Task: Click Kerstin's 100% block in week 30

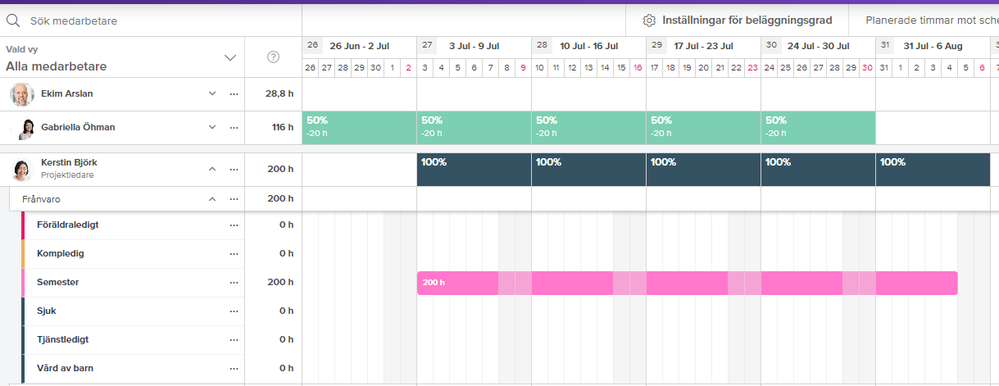Action: coord(818,170)
